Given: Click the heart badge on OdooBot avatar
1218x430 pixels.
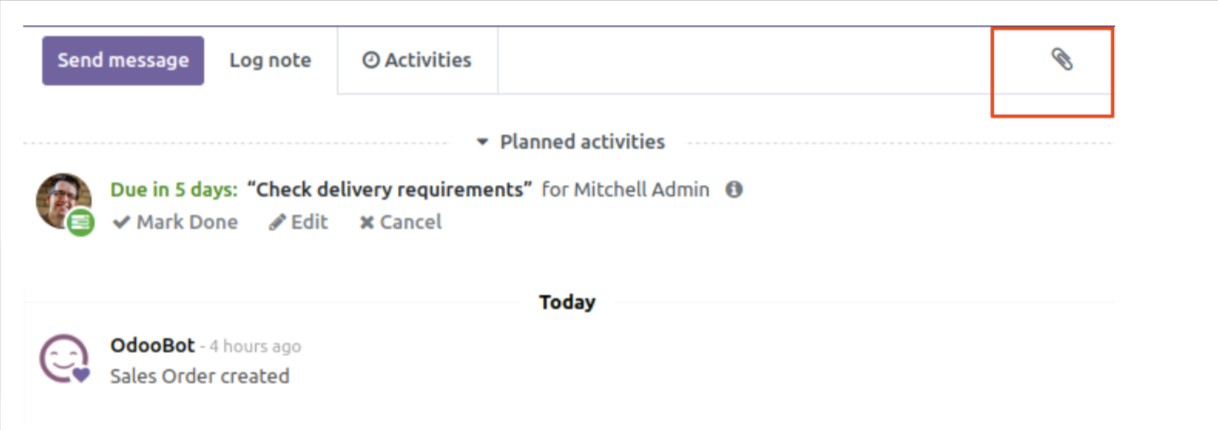Looking at the screenshot, I should [81, 375].
